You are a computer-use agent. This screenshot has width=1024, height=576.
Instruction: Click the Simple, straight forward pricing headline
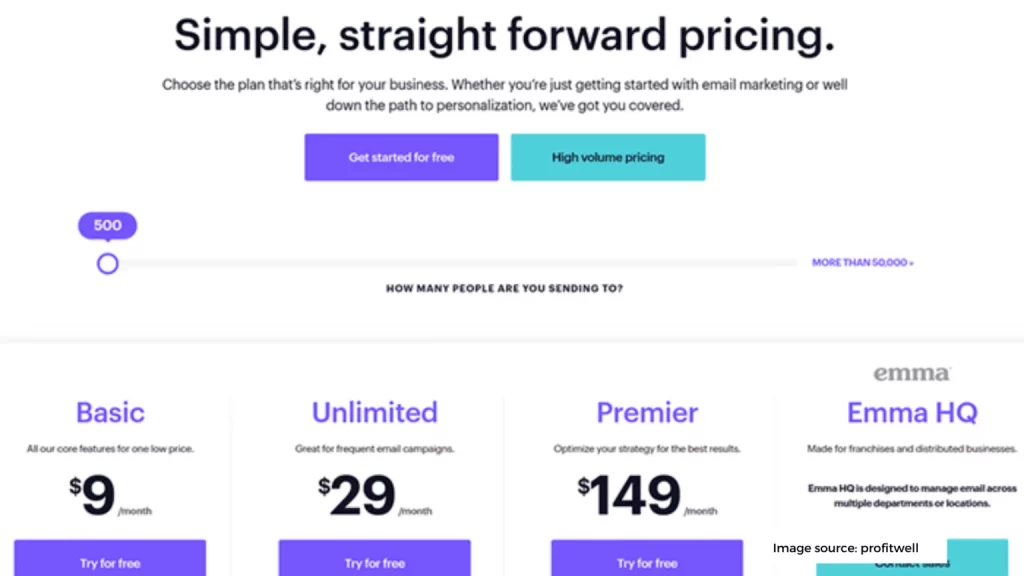pyautogui.click(x=504, y=35)
